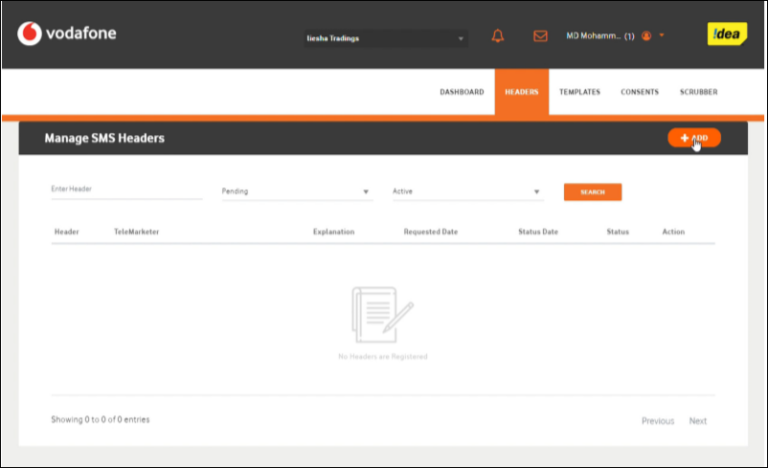The image size is (768, 468).
Task: Go to the Dashboard tab
Action: (x=462, y=92)
